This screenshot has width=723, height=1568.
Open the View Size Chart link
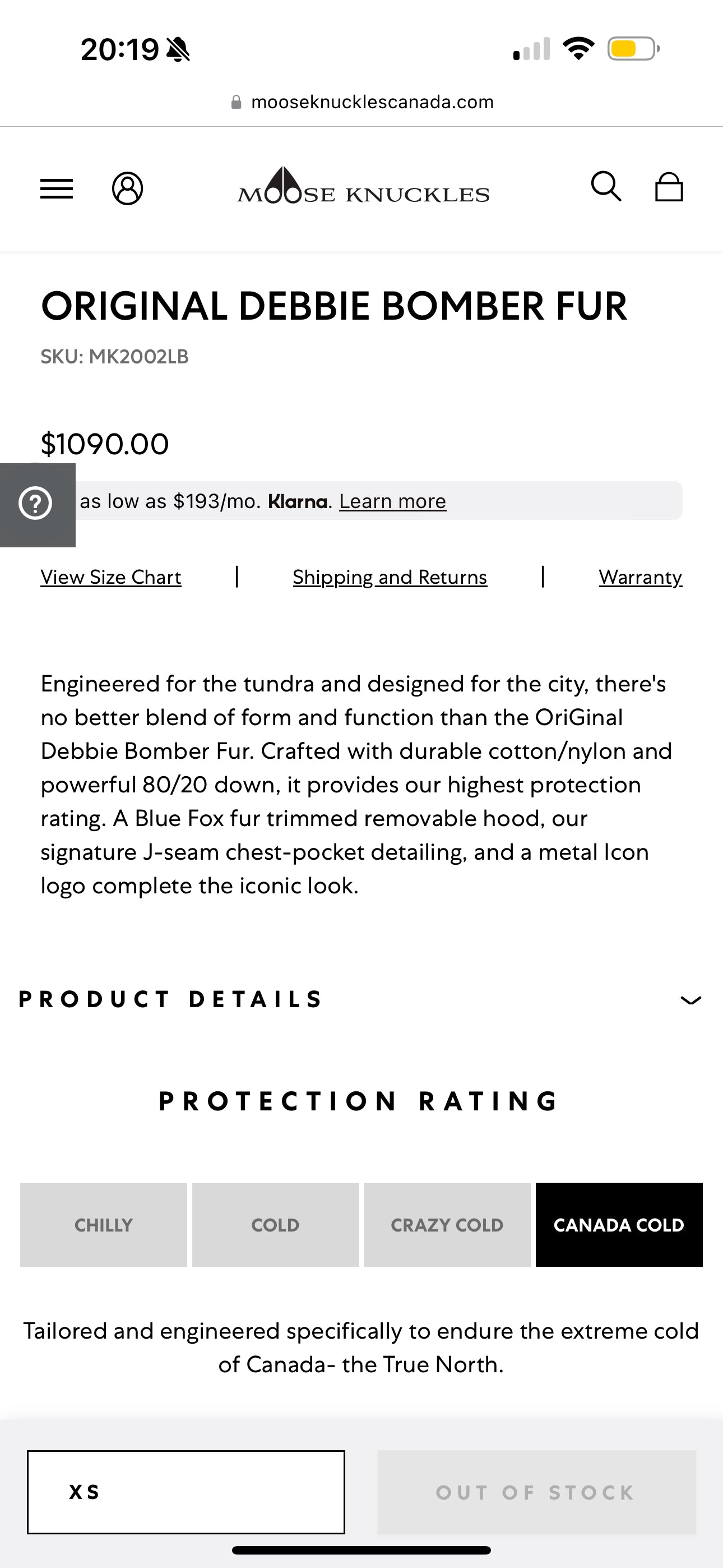[111, 577]
